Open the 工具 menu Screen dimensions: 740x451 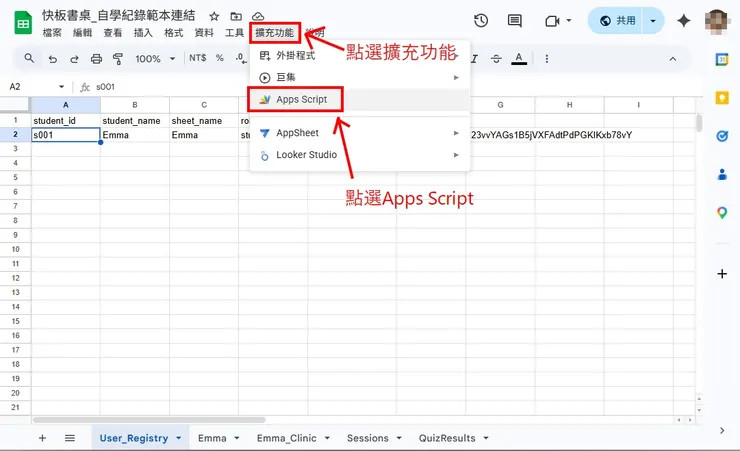pyautogui.click(x=234, y=33)
